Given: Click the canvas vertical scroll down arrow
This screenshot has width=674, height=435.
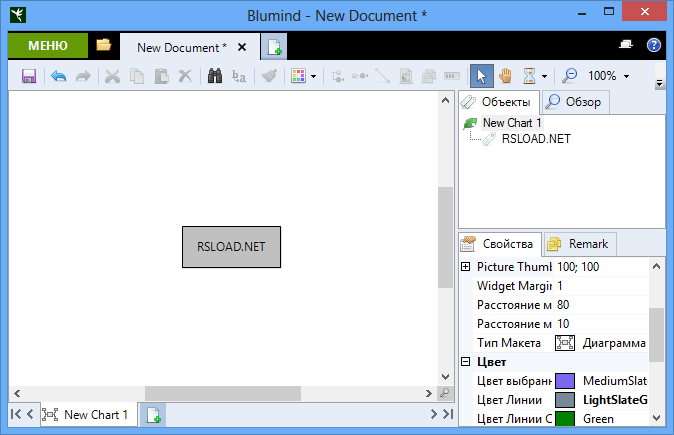Looking at the screenshot, I should click(x=445, y=377).
